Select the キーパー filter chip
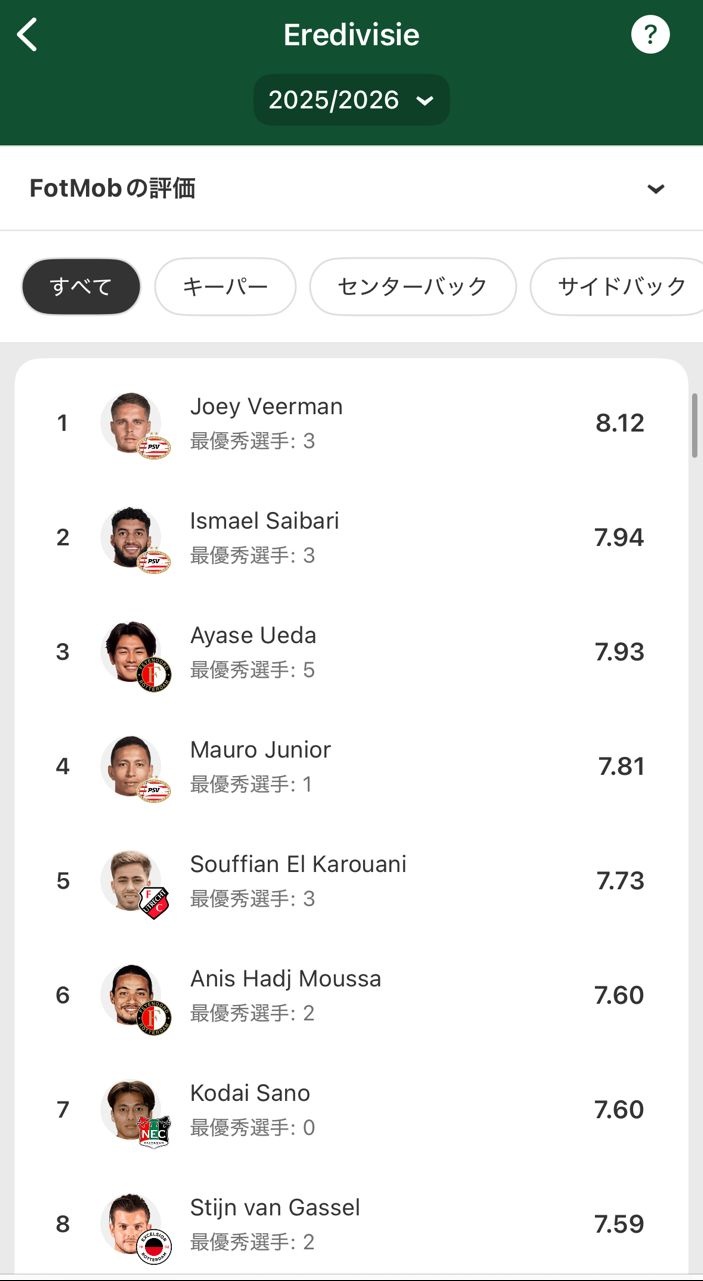The width and height of the screenshot is (703, 1281). (x=225, y=287)
